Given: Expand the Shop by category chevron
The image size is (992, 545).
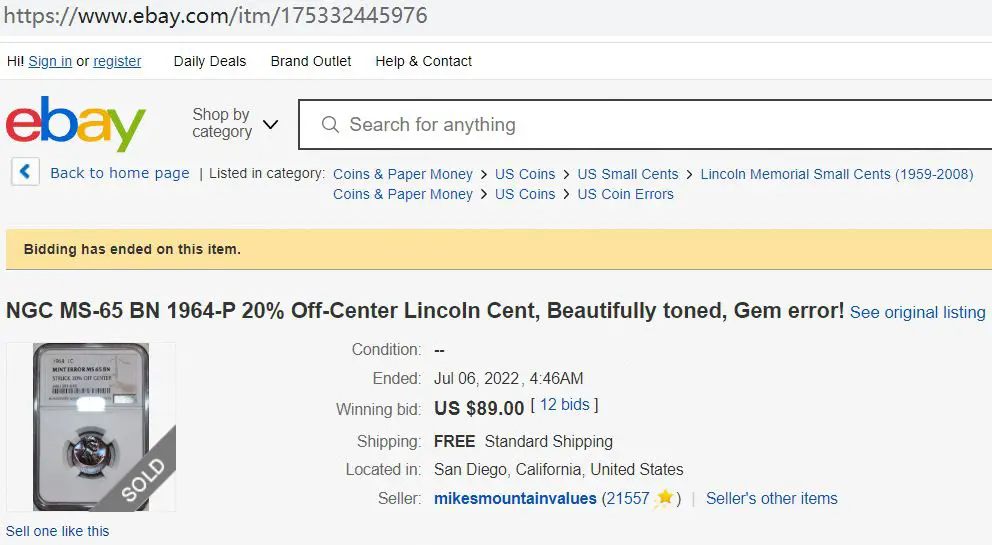Looking at the screenshot, I should (270, 124).
